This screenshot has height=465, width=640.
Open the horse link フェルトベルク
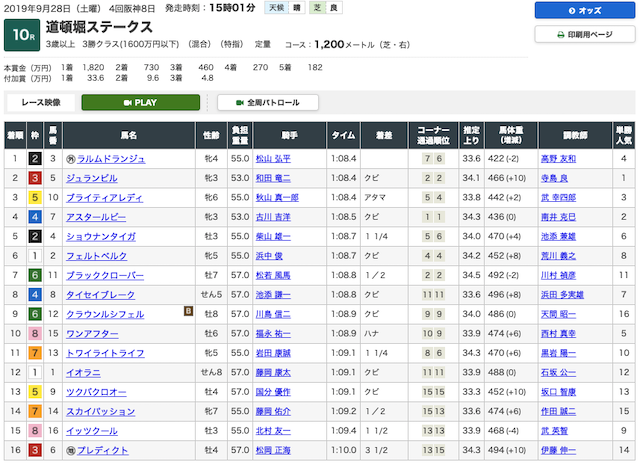[96, 256]
